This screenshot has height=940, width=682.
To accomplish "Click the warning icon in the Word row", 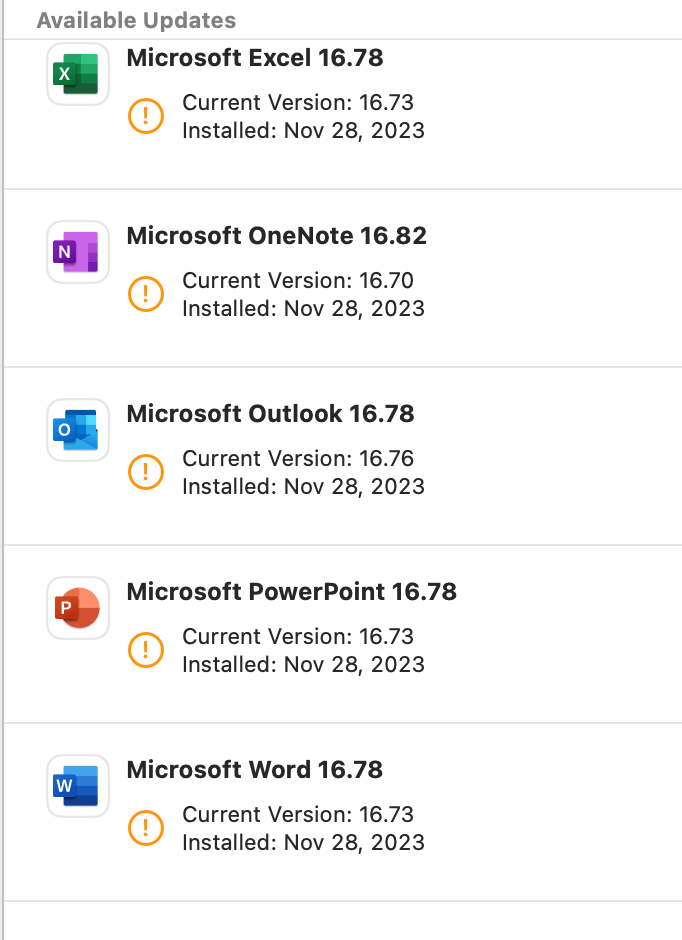I will pos(145,828).
